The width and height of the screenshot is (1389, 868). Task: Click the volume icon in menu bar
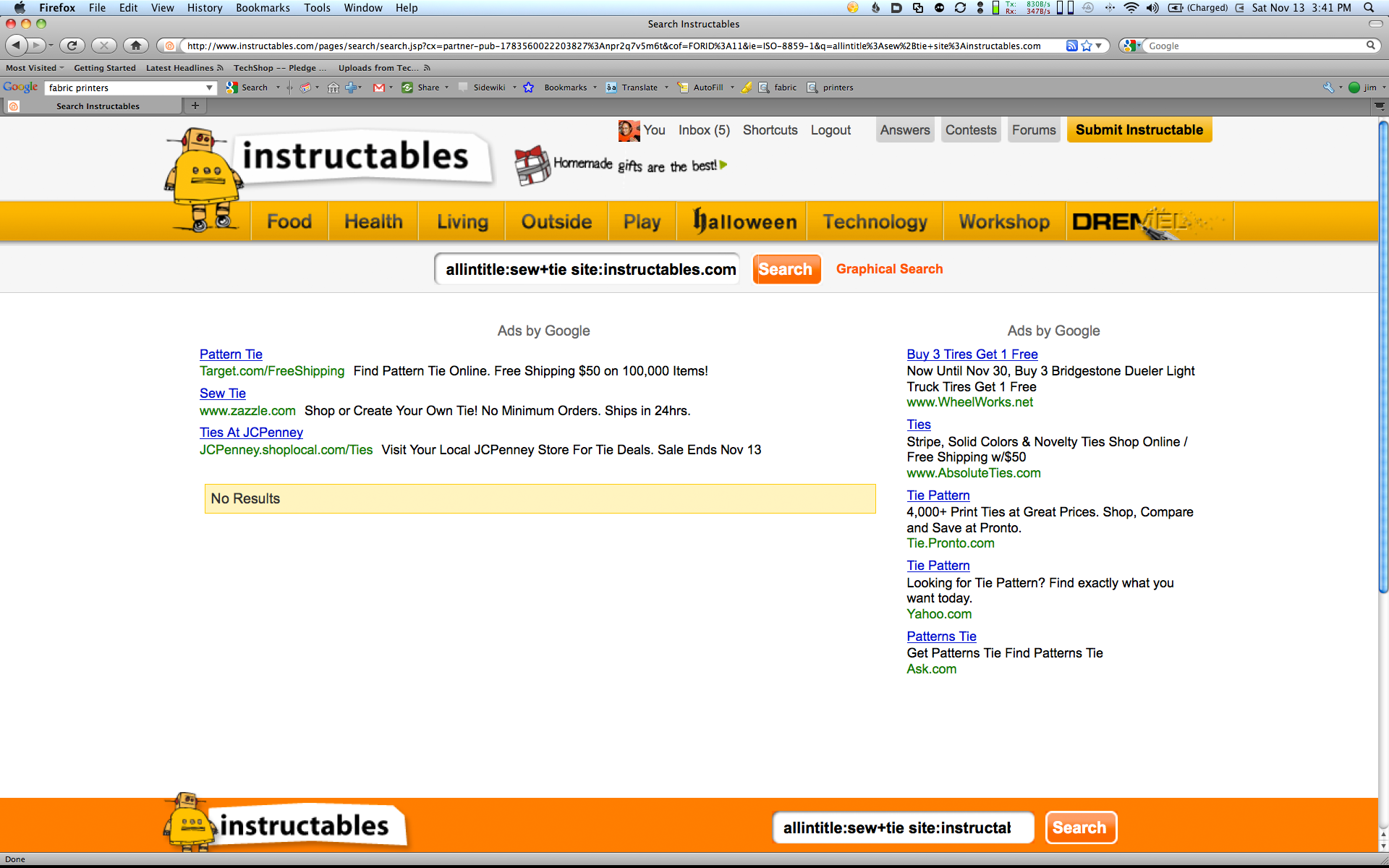coord(1153,8)
